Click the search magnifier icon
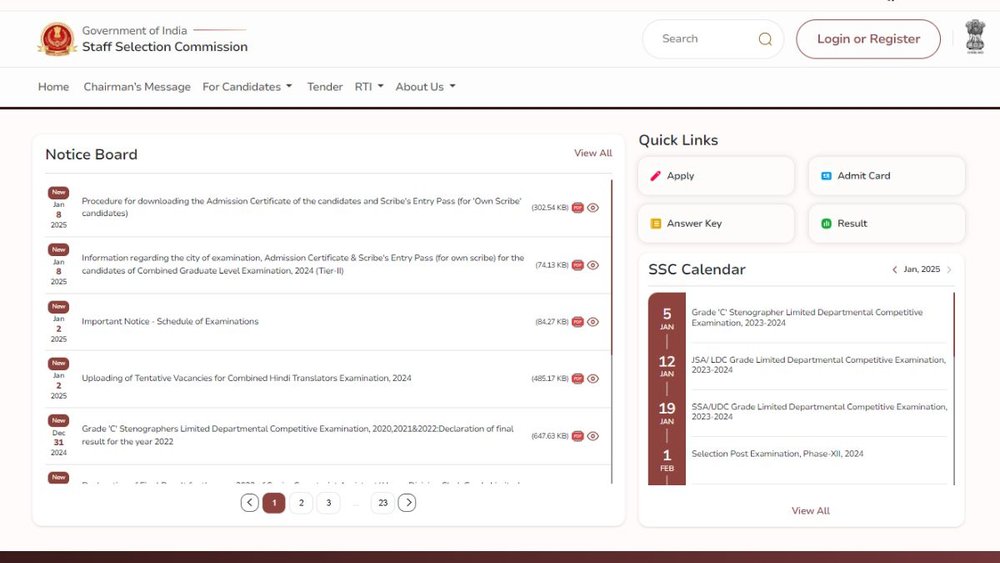 click(x=765, y=39)
